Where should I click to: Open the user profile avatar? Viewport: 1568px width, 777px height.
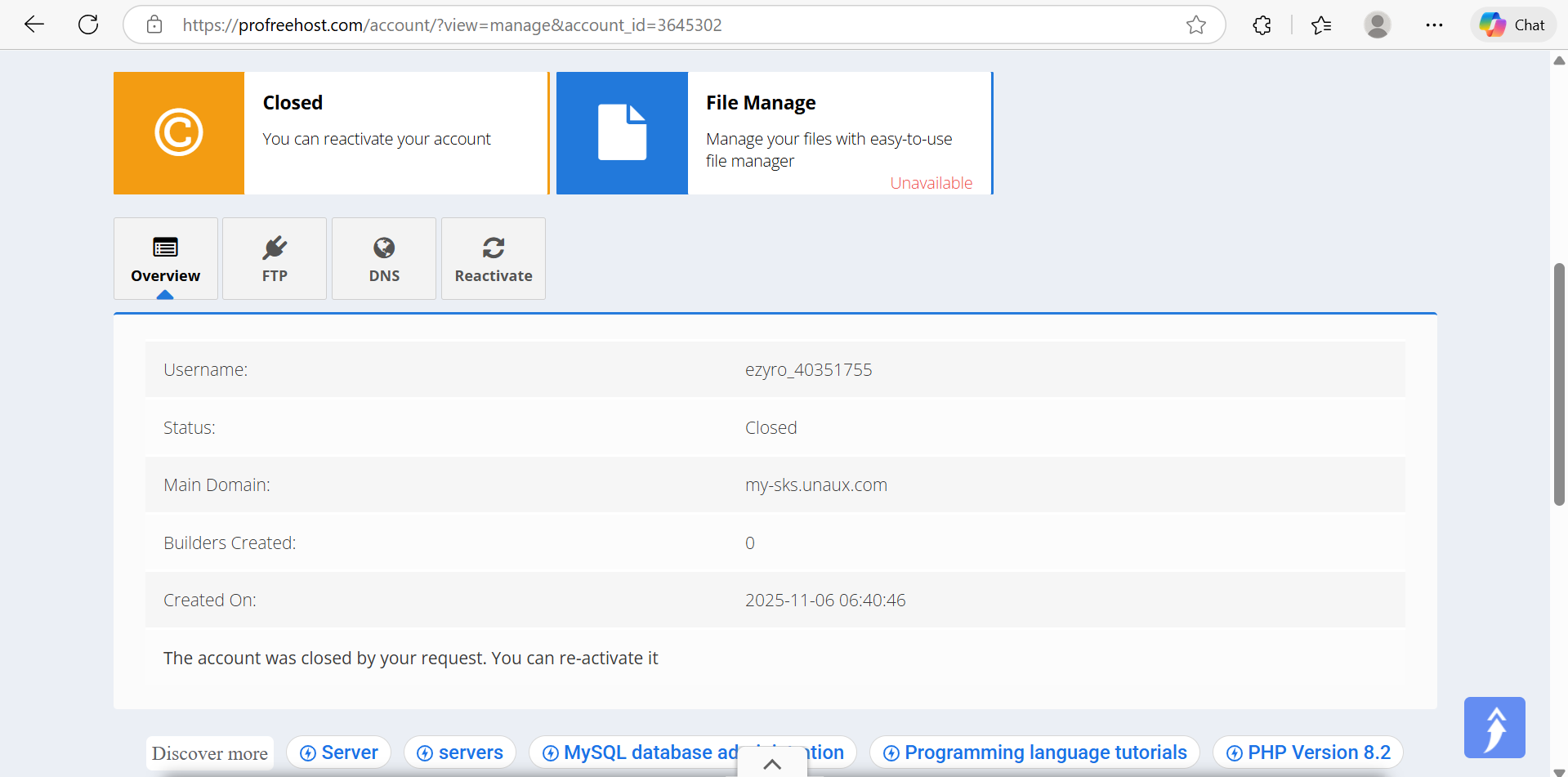click(1377, 25)
